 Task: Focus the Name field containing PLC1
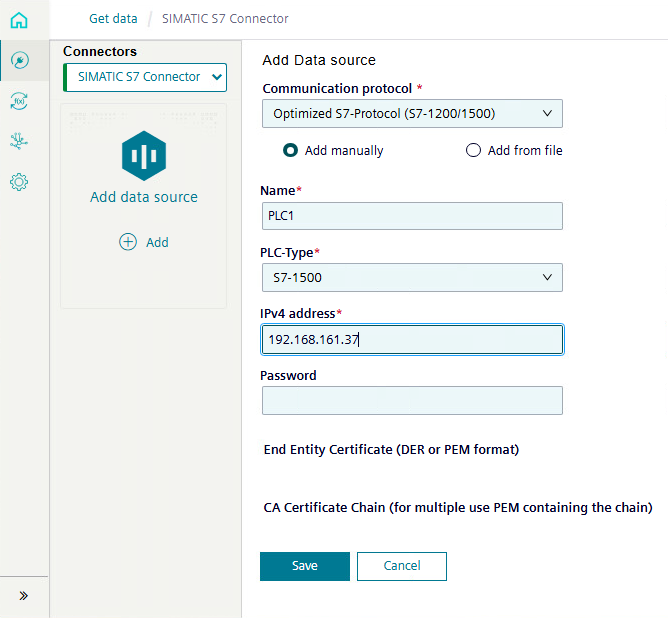412,216
